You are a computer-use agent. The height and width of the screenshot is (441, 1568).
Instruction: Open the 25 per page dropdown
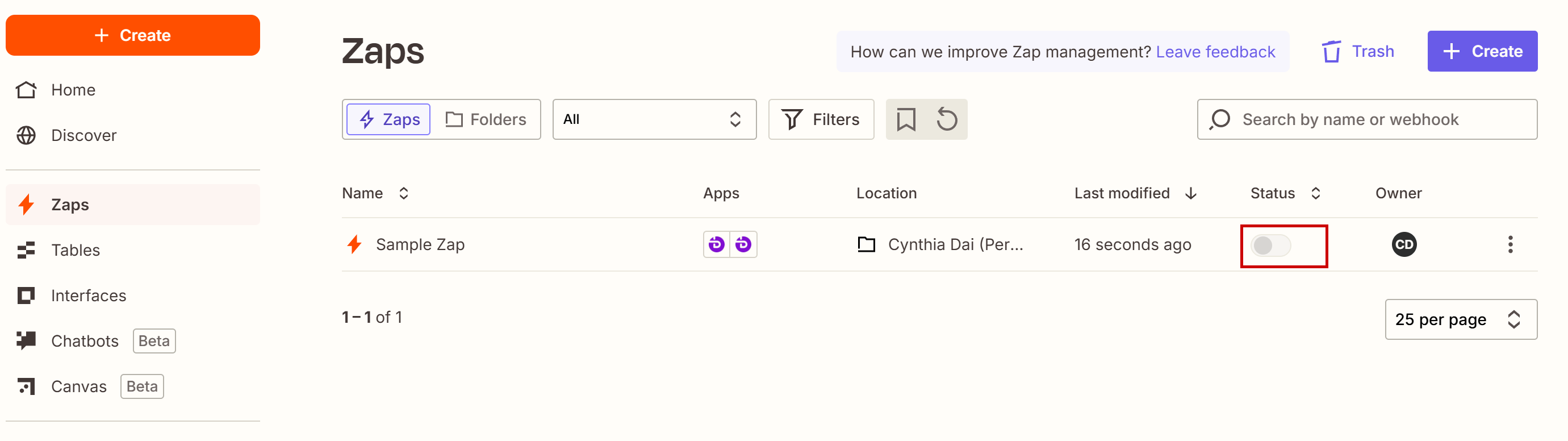click(x=1461, y=319)
